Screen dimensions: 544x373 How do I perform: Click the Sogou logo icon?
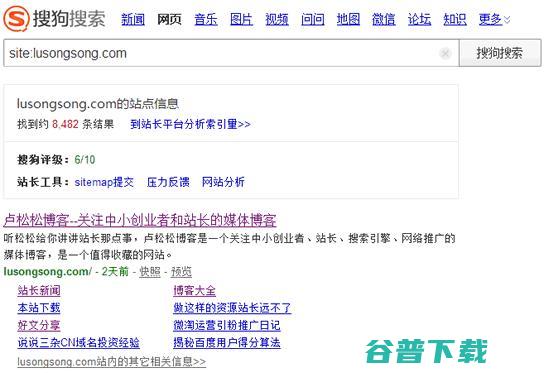pyautogui.click(x=16, y=19)
